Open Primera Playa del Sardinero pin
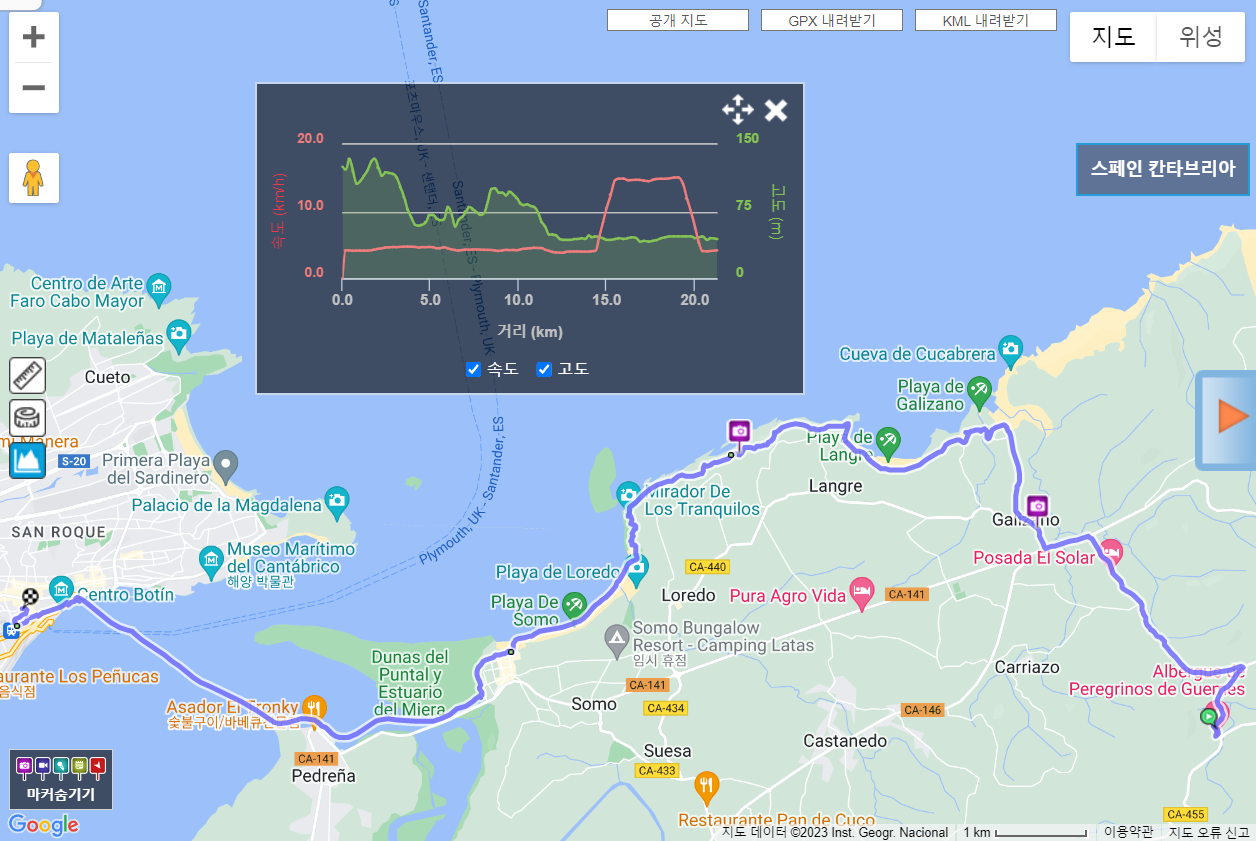Screen dimensions: 1256x841 [227, 464]
